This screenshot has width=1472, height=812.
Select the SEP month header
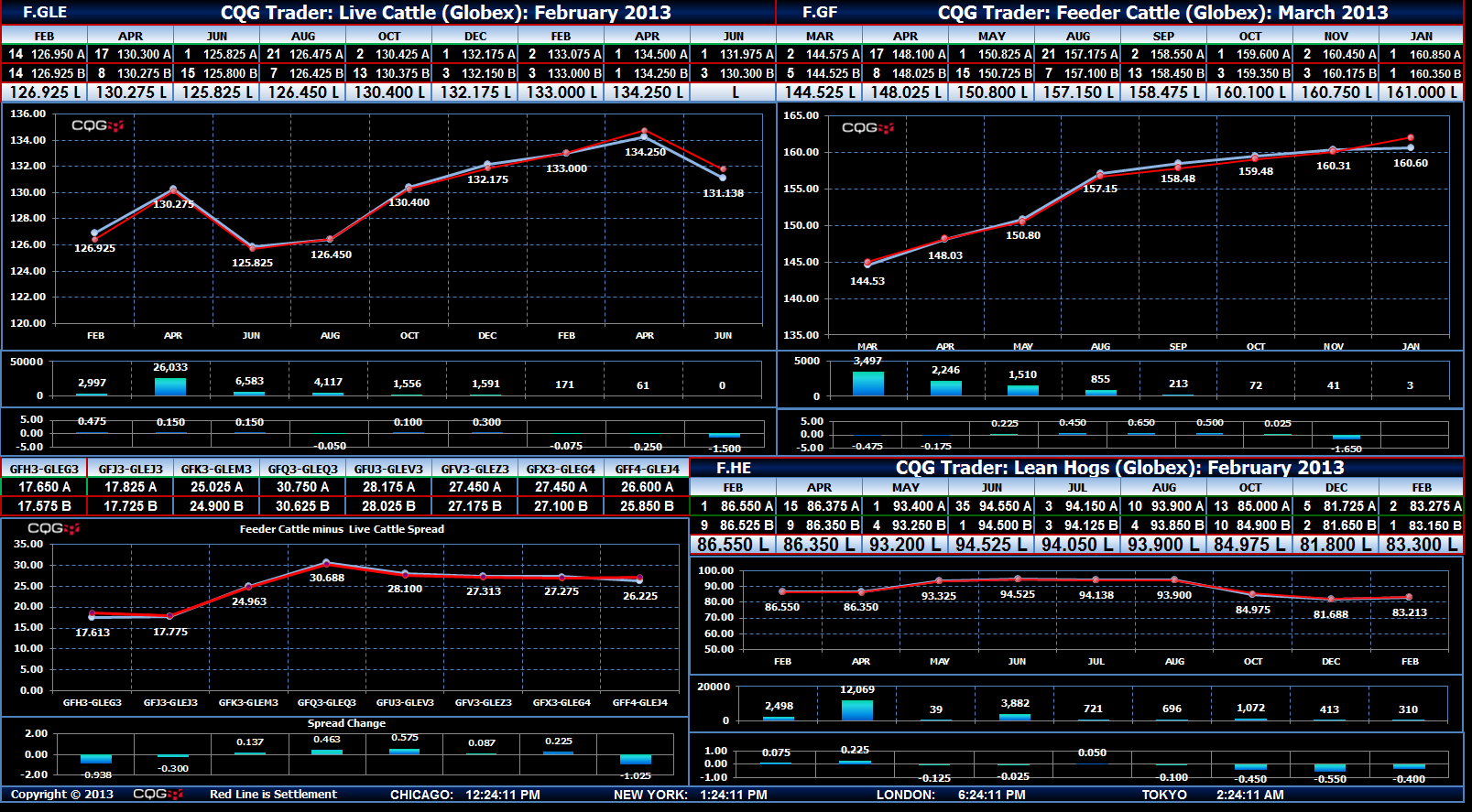point(1164,36)
